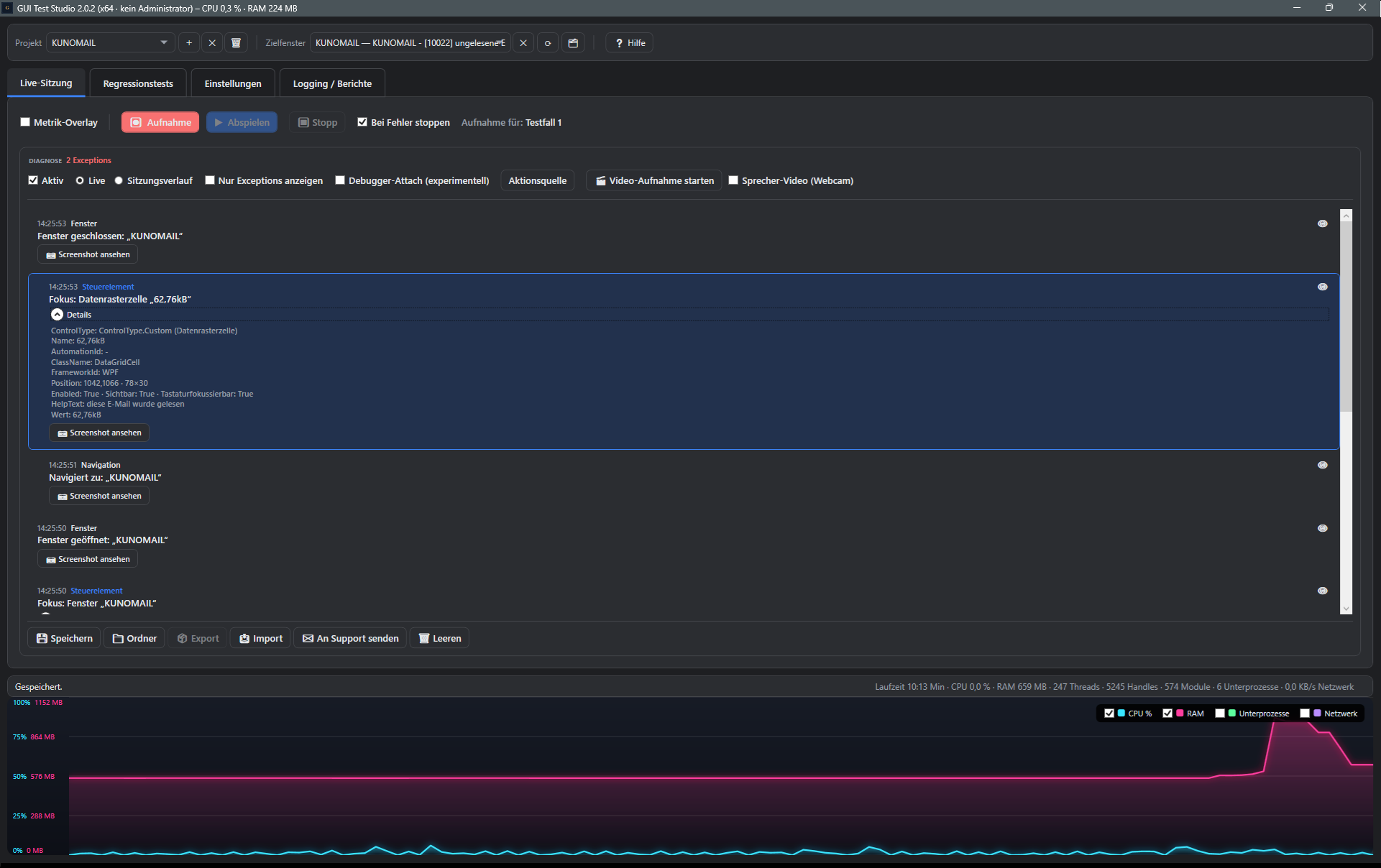Screen dimensions: 1381x868
Task: Click the Stopp button
Action: (x=318, y=122)
